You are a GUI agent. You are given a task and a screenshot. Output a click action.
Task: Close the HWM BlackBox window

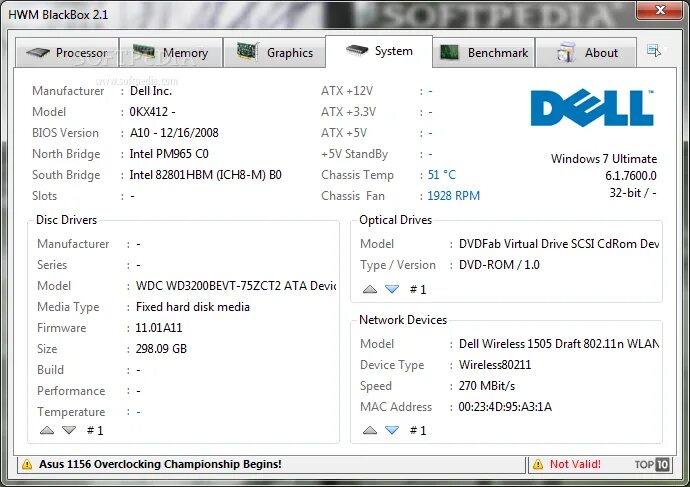[660, 10]
